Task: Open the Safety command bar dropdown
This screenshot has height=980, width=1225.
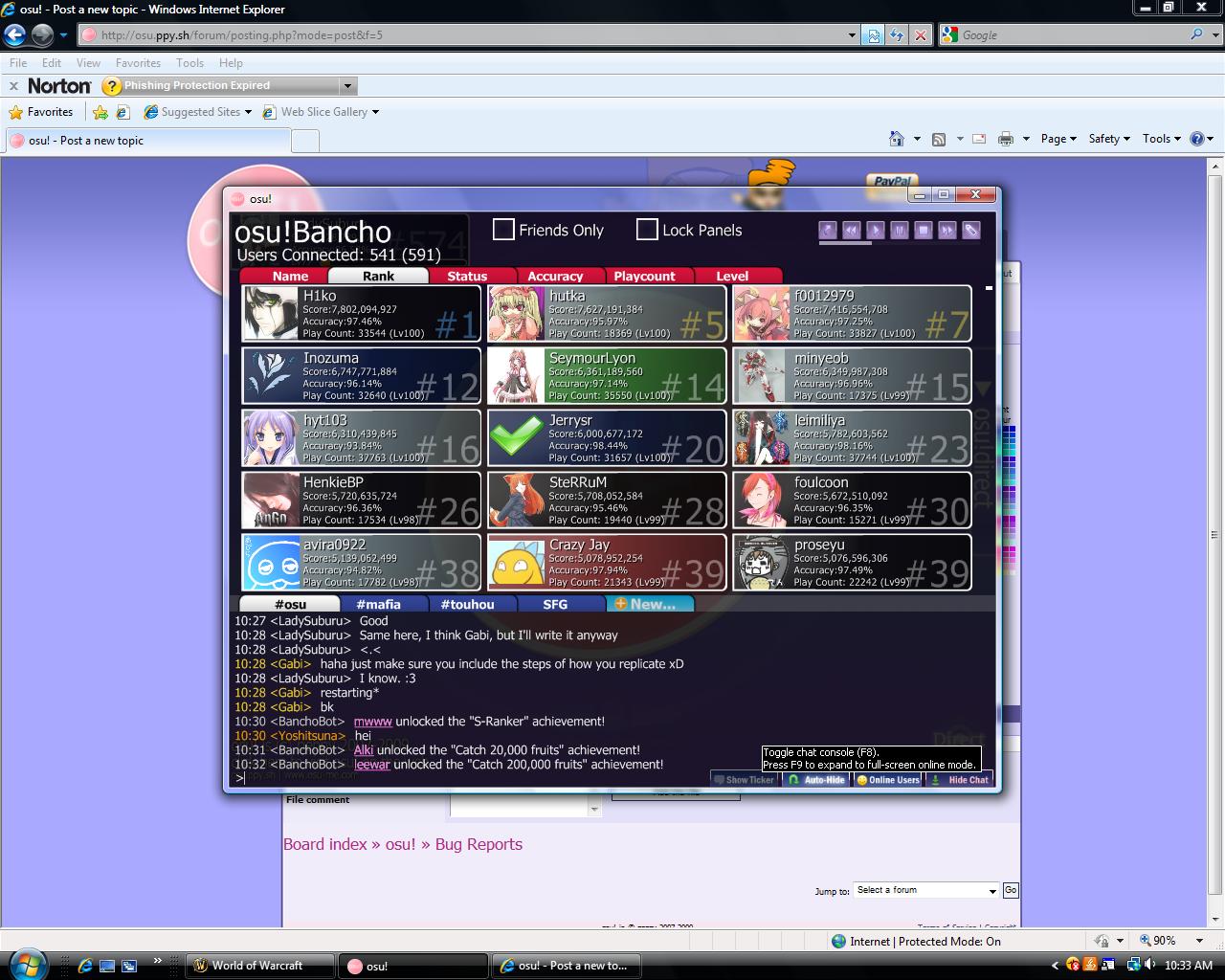Action: tap(1109, 139)
